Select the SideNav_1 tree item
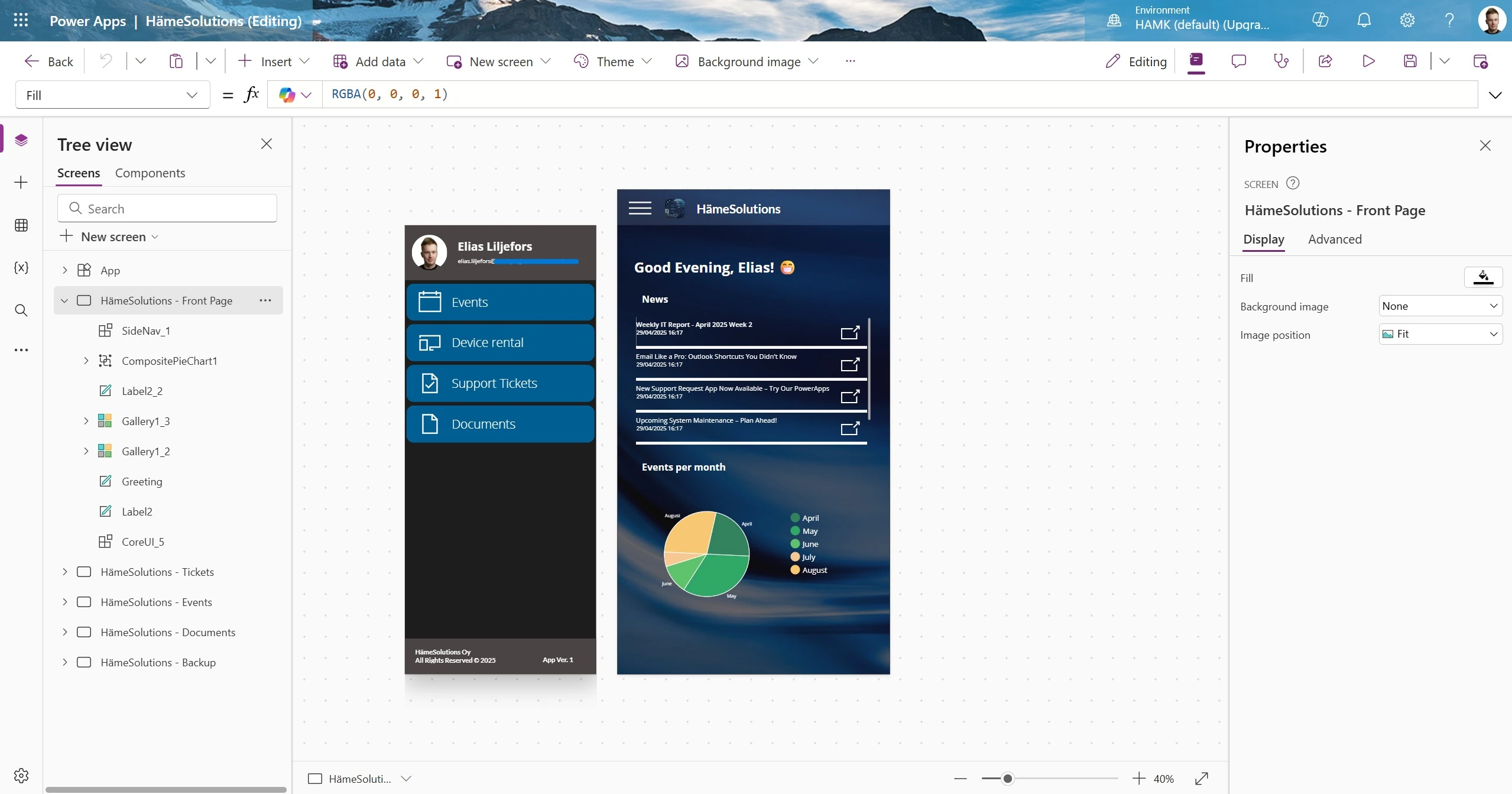 (146, 330)
